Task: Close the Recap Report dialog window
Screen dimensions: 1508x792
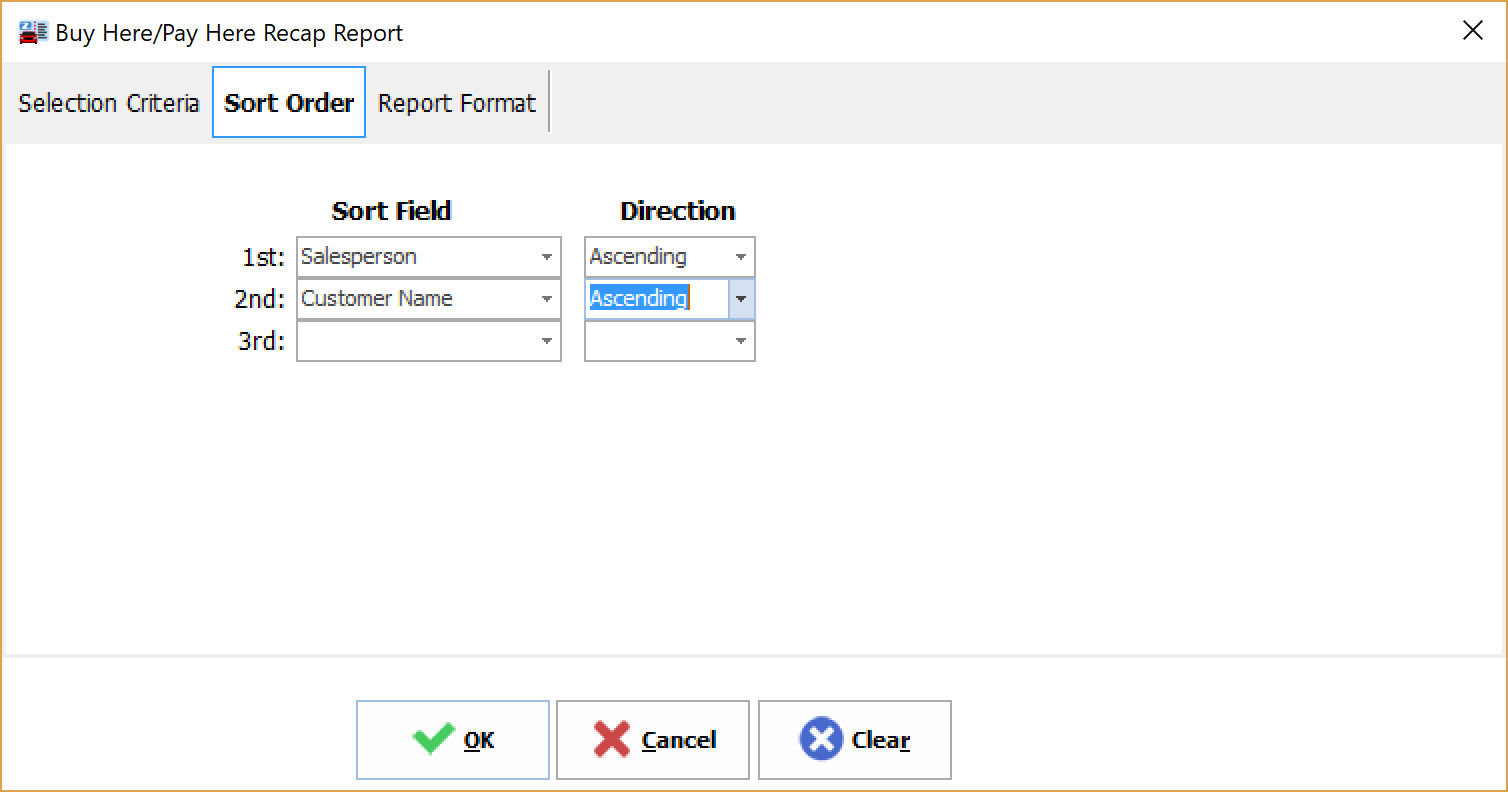Action: [x=1472, y=31]
